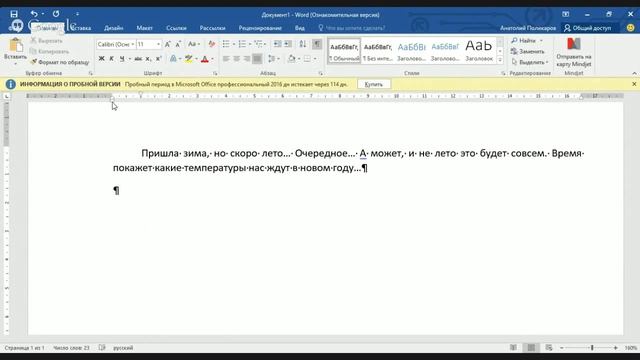Open the Paragraph dialog launcher in Абзац group

(321, 73)
